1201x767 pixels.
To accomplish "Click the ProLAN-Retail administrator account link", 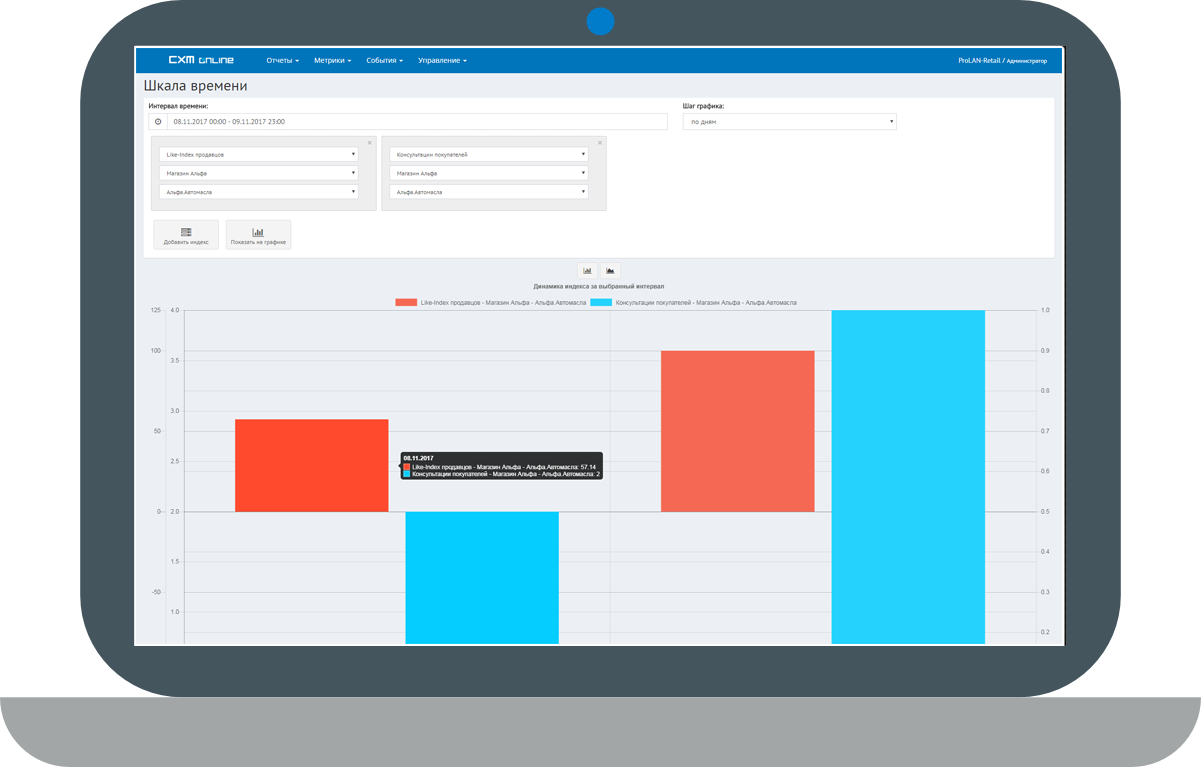I will [x=1002, y=61].
